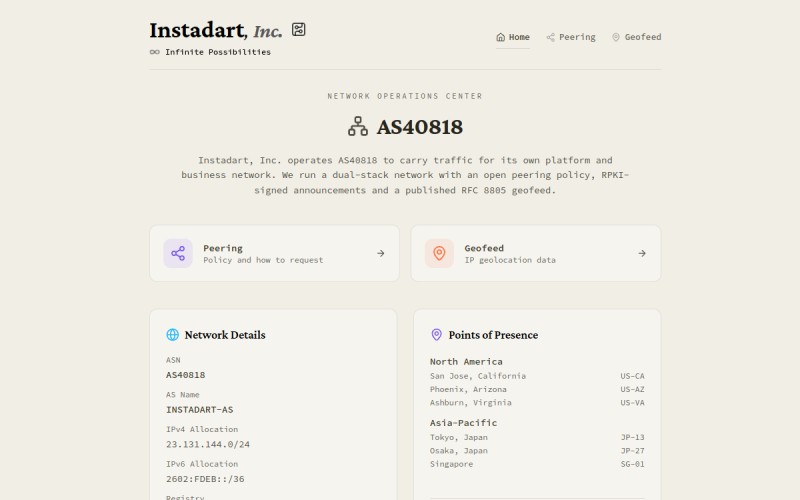Click the JP-27 region code
This screenshot has height=500, width=800.
(x=633, y=451)
